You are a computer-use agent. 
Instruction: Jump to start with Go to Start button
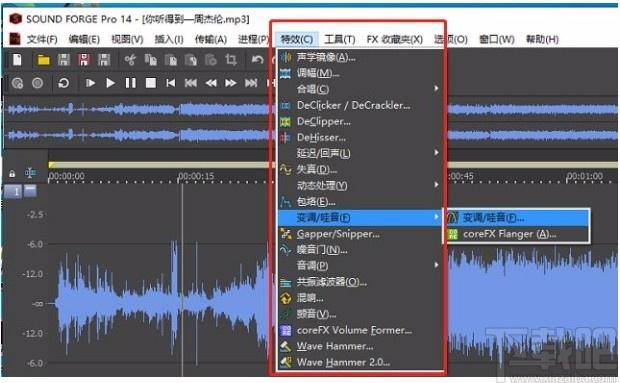pyautogui.click(x=170, y=83)
